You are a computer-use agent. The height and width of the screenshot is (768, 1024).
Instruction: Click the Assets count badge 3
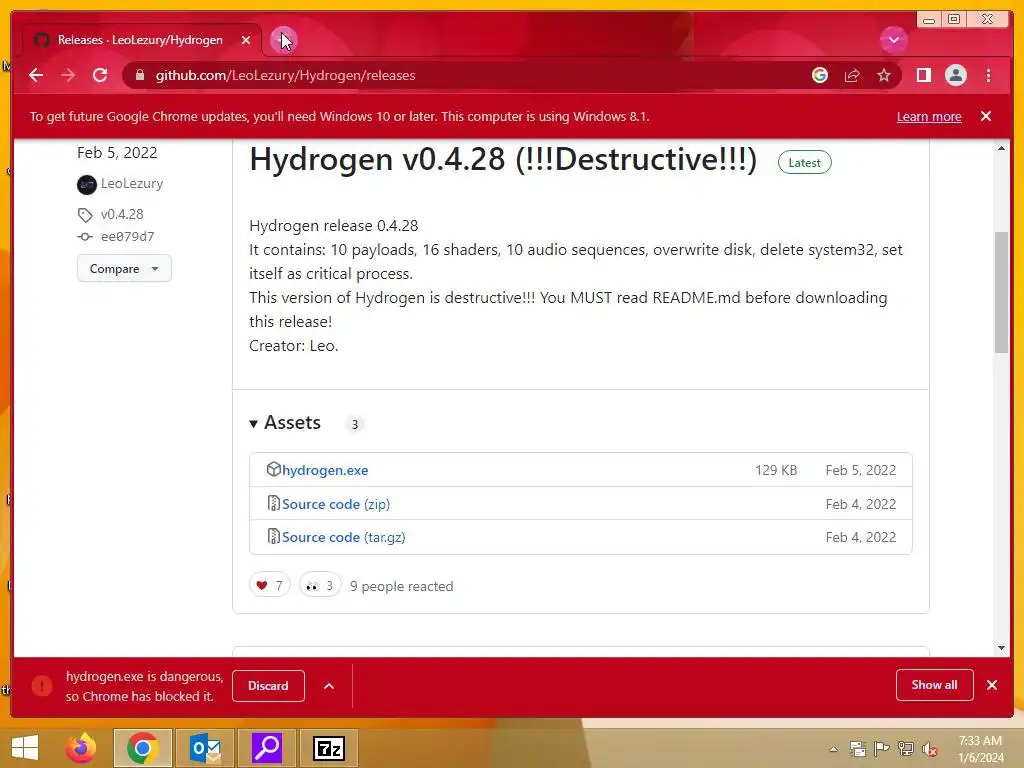click(x=355, y=424)
